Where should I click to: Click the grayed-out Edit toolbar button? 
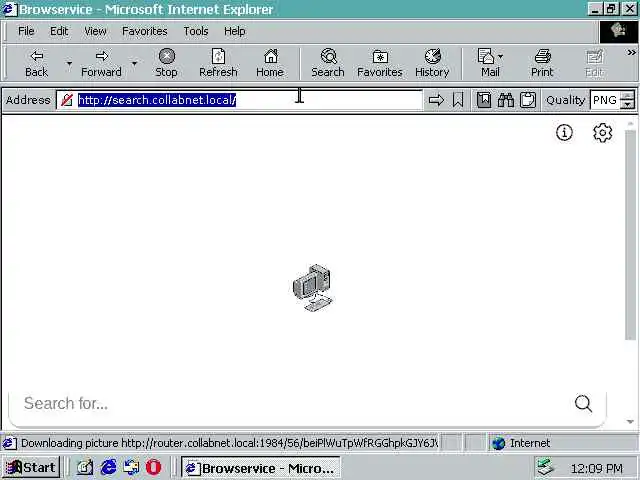tap(594, 63)
